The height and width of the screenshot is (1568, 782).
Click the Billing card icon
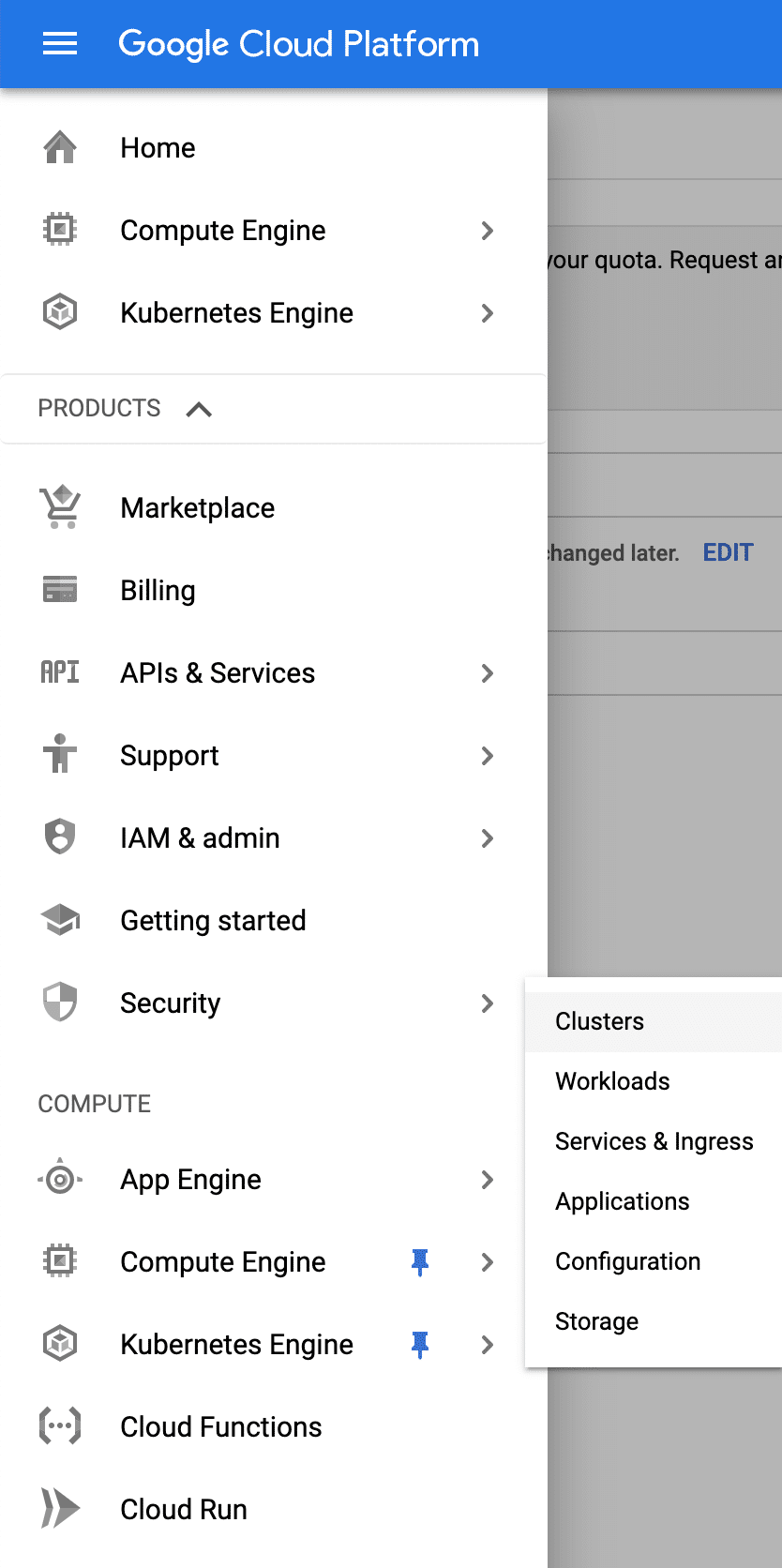[60, 590]
